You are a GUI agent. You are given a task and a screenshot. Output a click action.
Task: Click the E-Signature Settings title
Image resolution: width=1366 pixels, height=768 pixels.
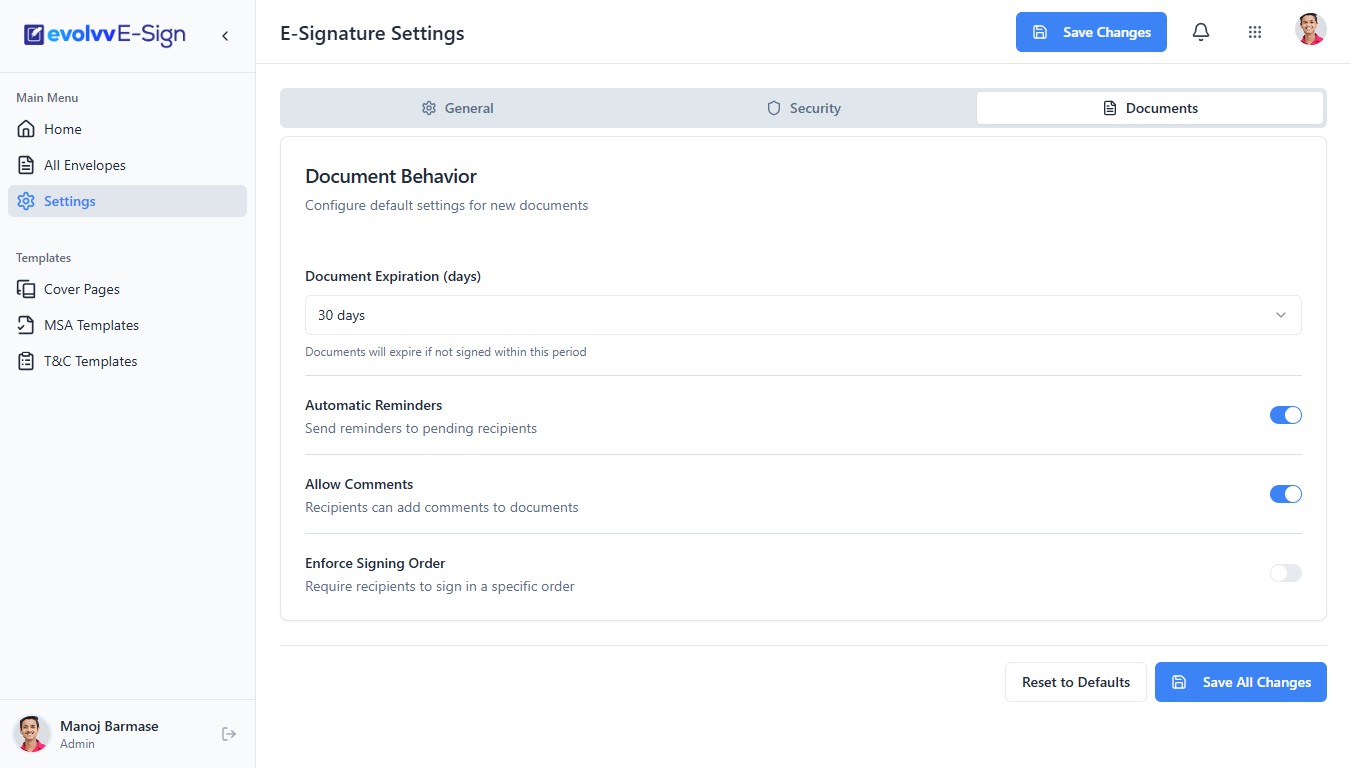tap(372, 33)
